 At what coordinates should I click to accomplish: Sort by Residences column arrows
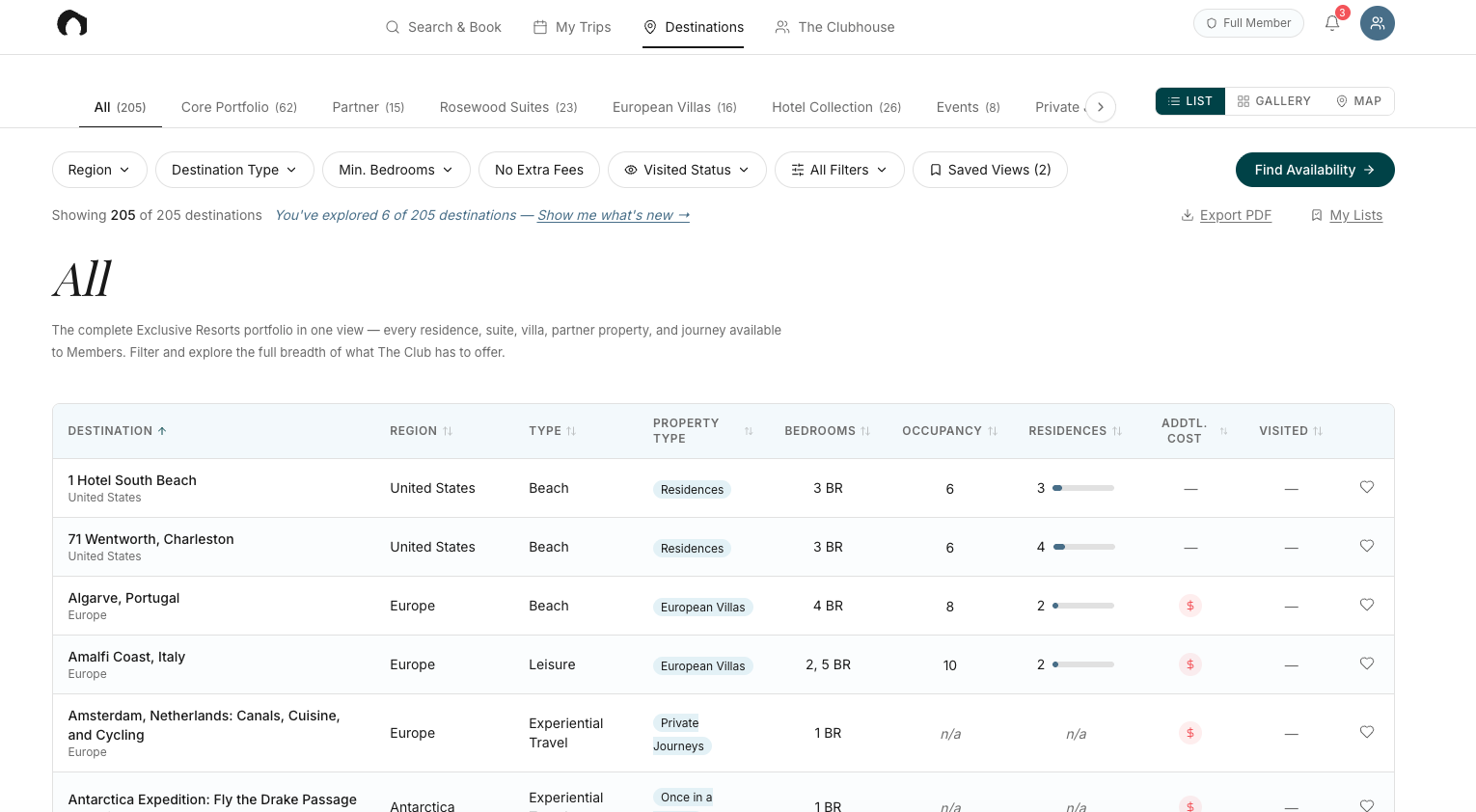[x=1117, y=431]
